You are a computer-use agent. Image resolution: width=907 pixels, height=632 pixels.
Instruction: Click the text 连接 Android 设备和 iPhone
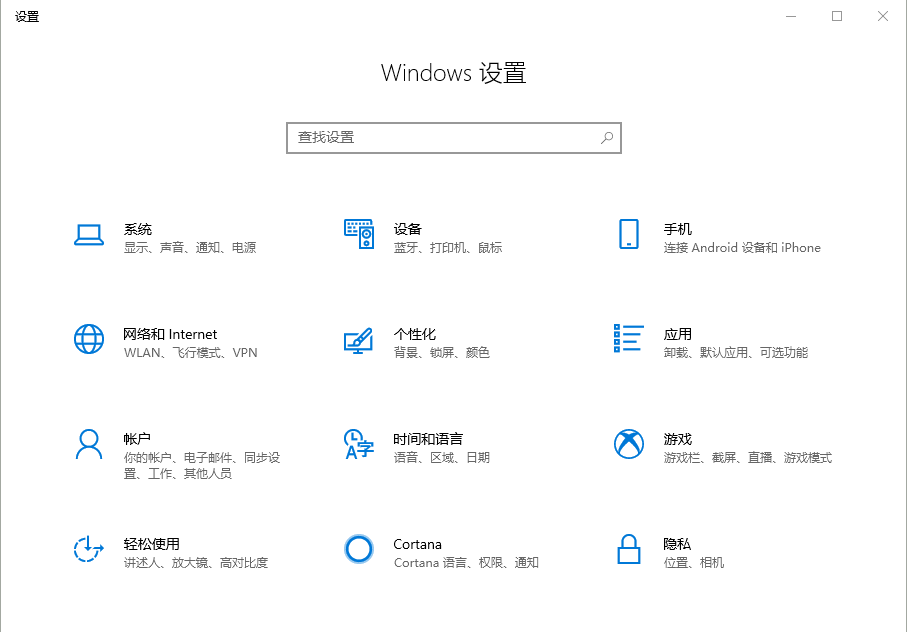click(742, 248)
